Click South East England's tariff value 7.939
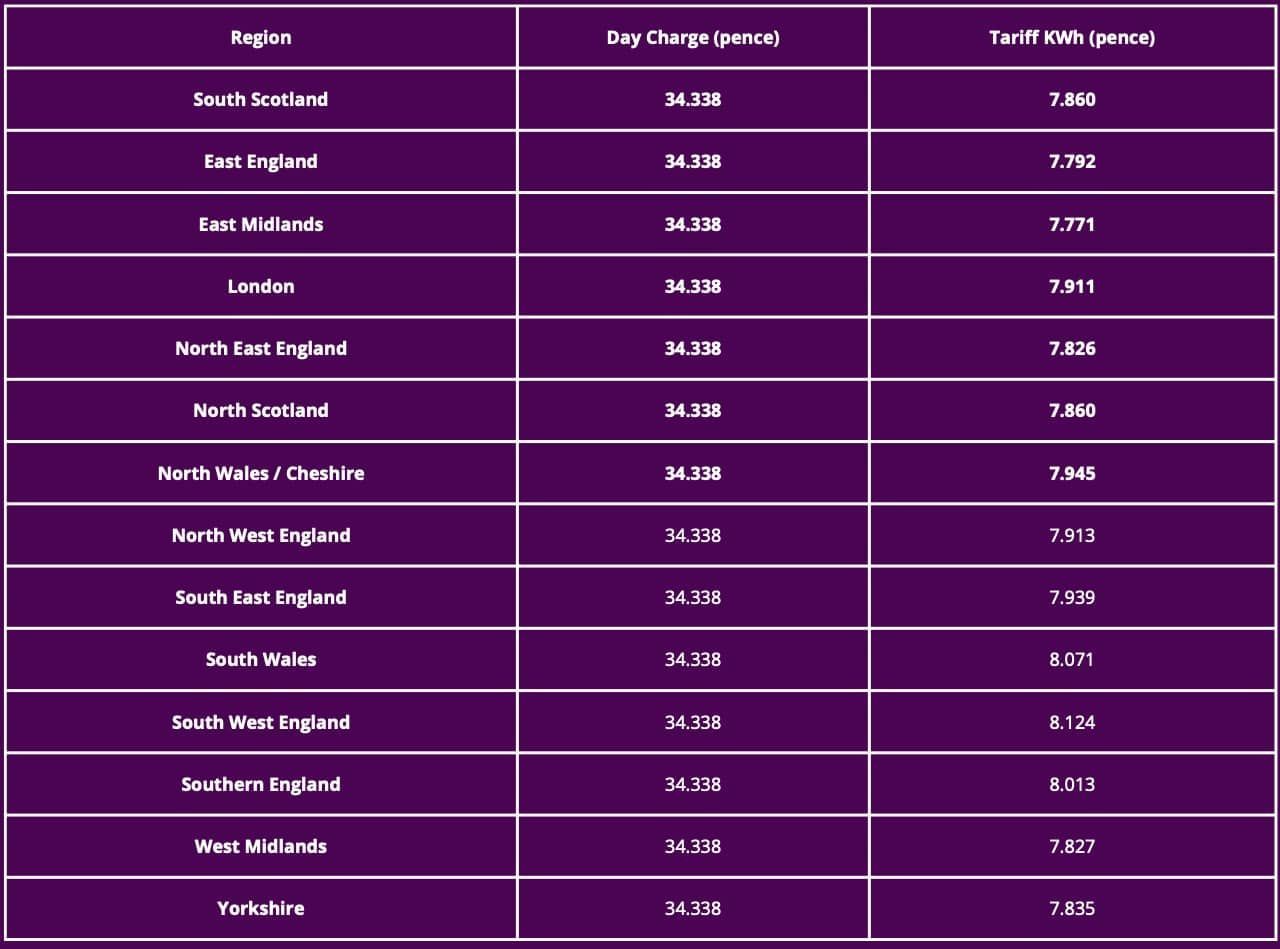 tap(1072, 598)
